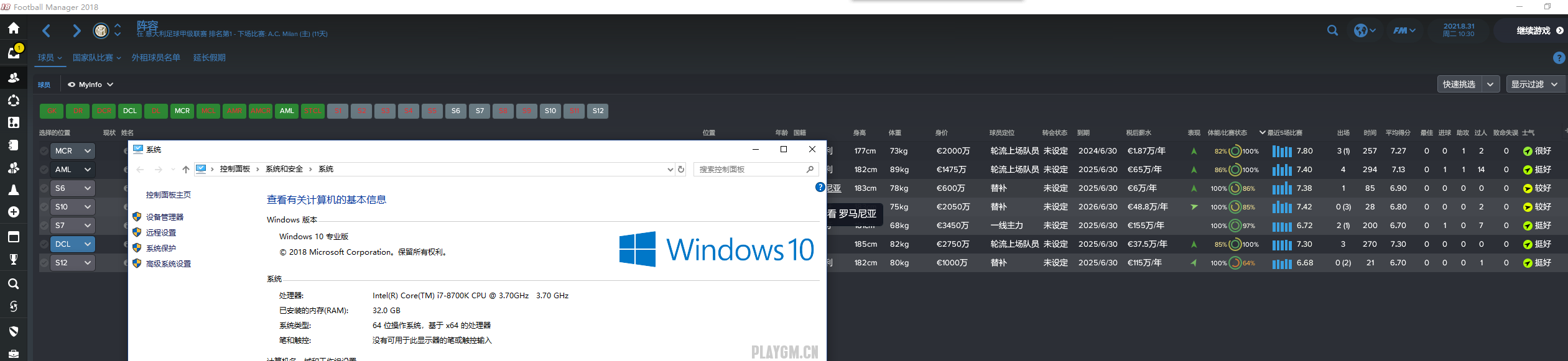Open the search icon in top bar
Image resolution: width=1568 pixels, height=361 pixels.
[1332, 30]
